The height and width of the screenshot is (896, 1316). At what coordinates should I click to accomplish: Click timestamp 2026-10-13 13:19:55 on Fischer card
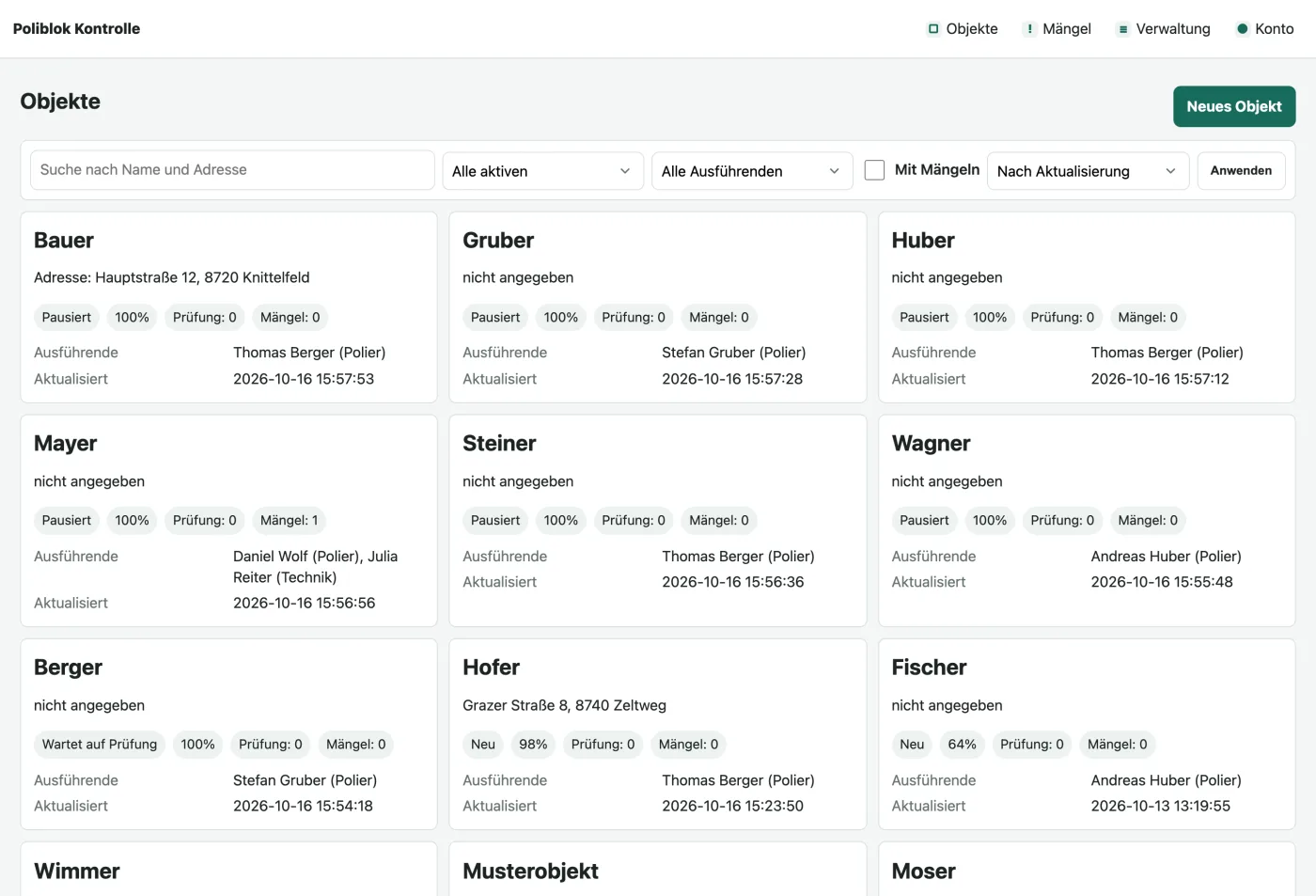coord(1160,806)
